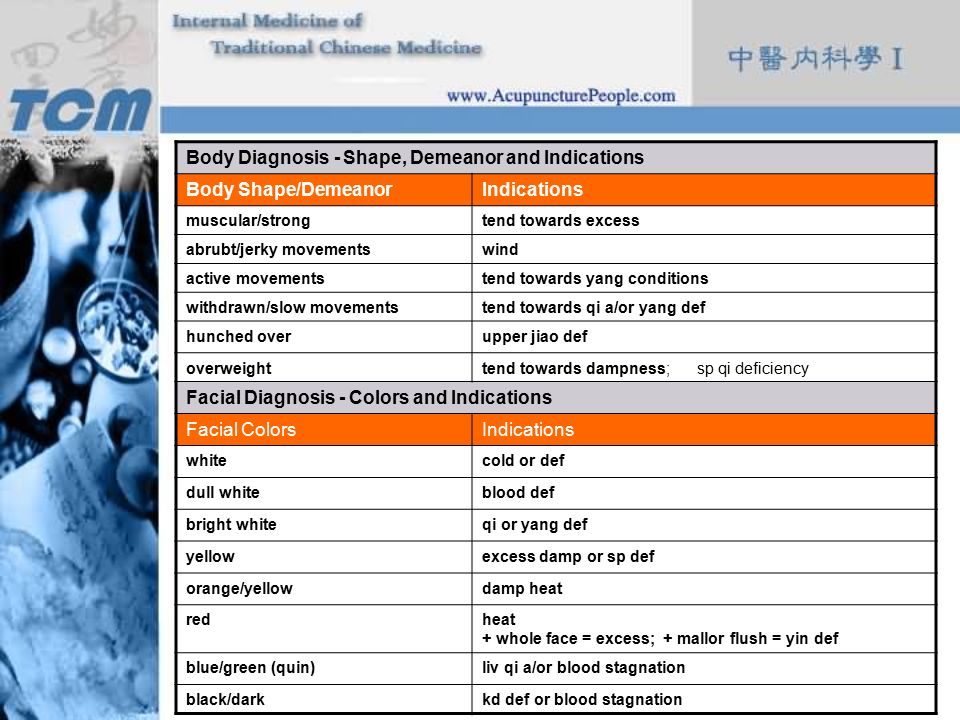The width and height of the screenshot is (960, 720).
Task: Select 'Facial Diagnosis - Colors and Indications' heading
Action: click(369, 397)
